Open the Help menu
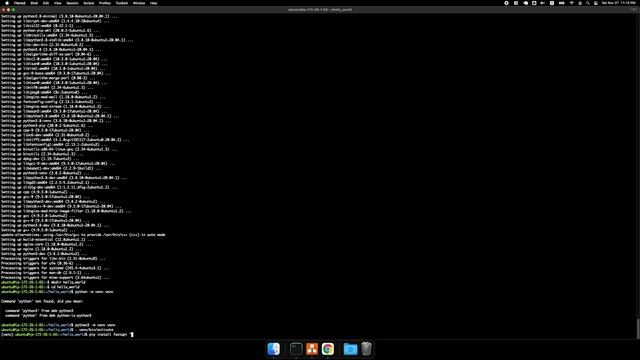The height and width of the screenshot is (360, 640). coord(153,3)
